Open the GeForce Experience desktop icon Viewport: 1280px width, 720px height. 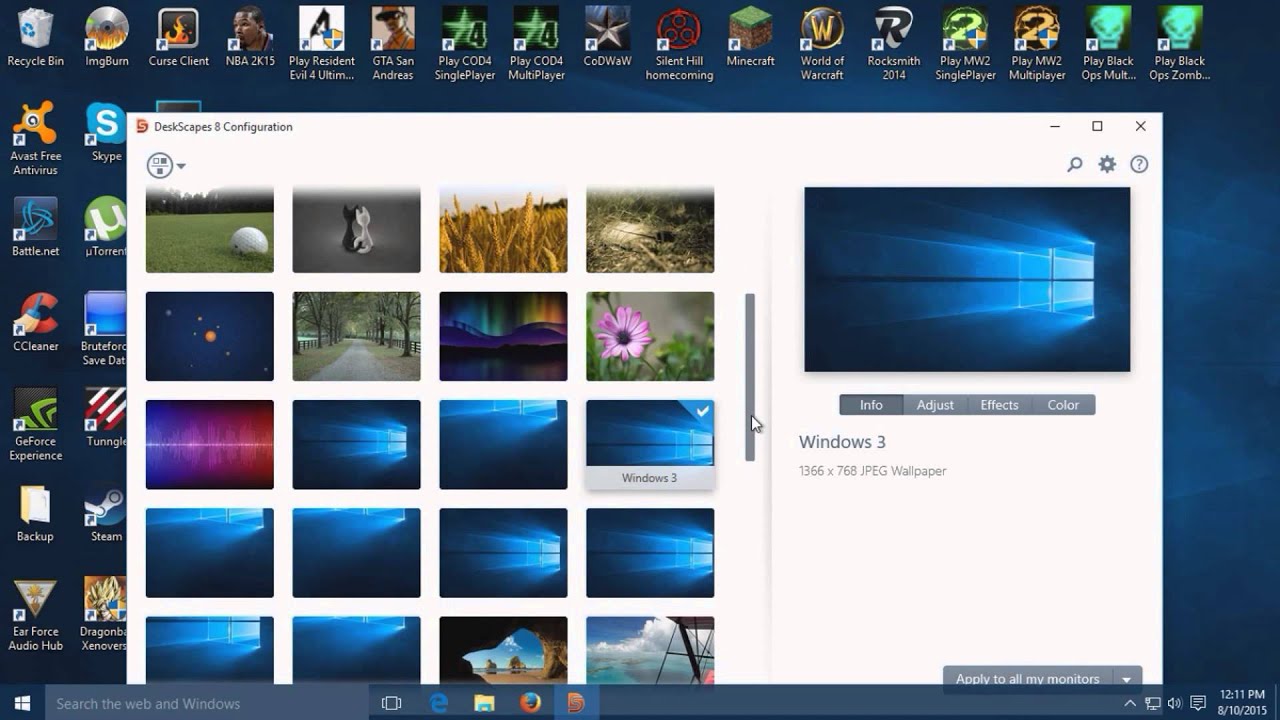[x=36, y=424]
